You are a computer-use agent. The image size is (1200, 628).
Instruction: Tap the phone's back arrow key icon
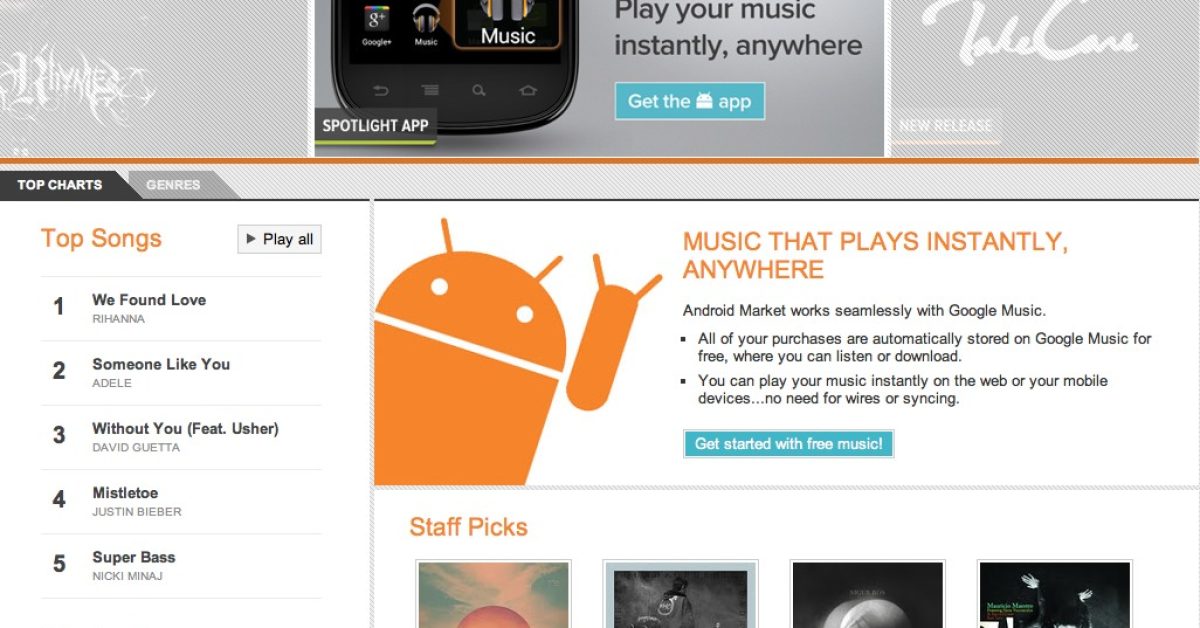click(381, 91)
